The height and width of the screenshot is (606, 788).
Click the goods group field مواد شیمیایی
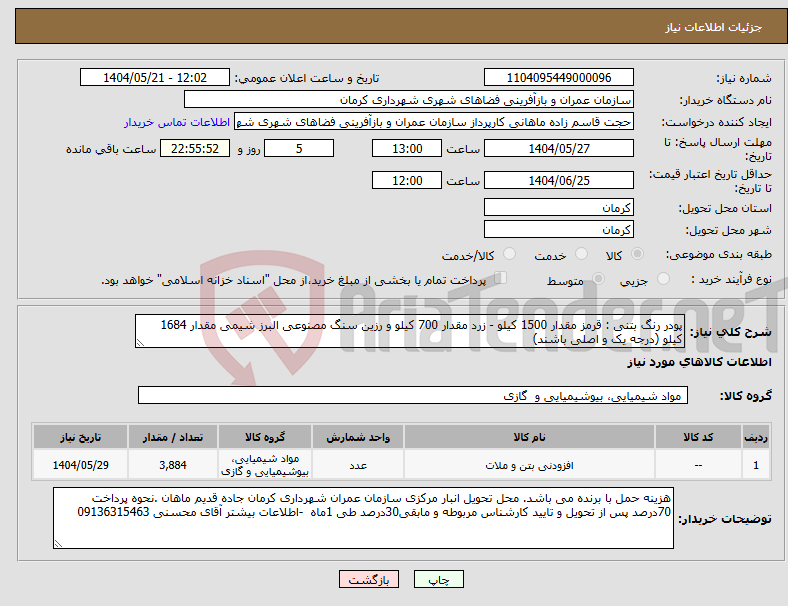pyautogui.click(x=413, y=395)
